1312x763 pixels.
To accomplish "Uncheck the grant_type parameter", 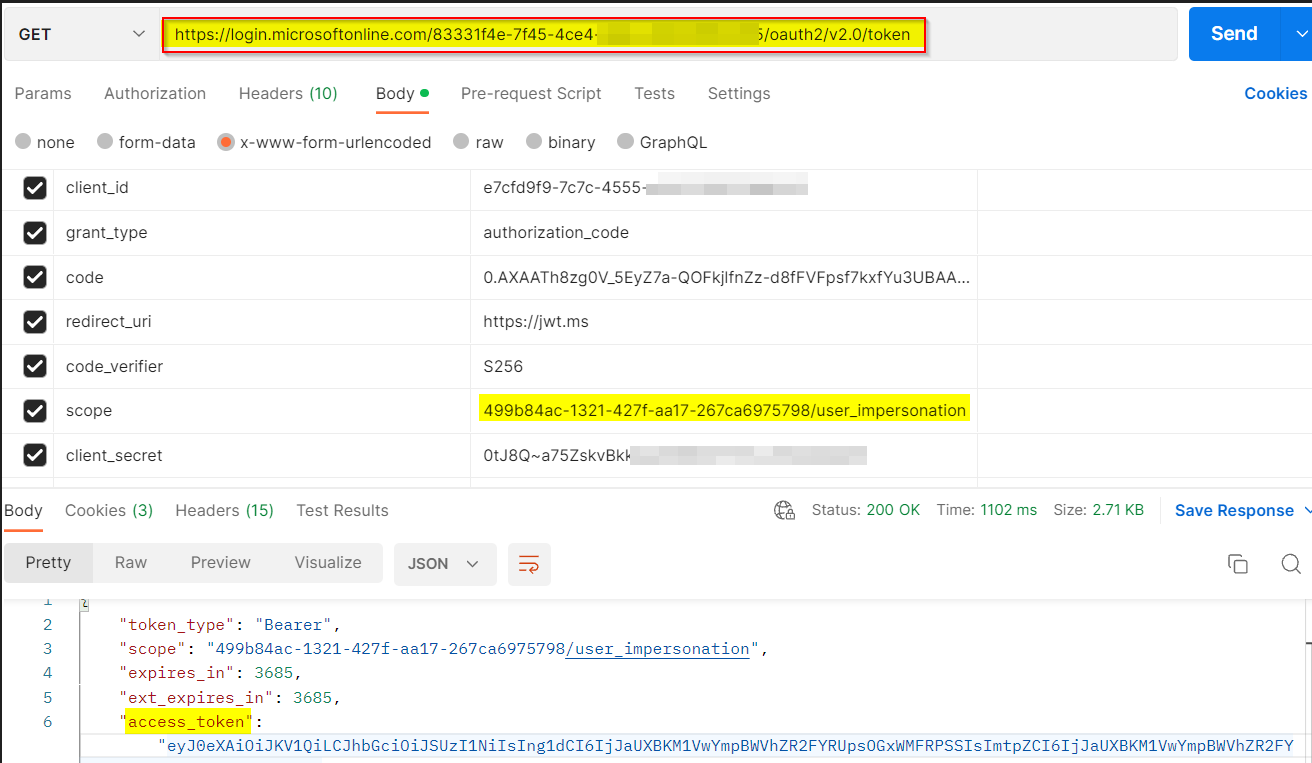I will (35, 233).
